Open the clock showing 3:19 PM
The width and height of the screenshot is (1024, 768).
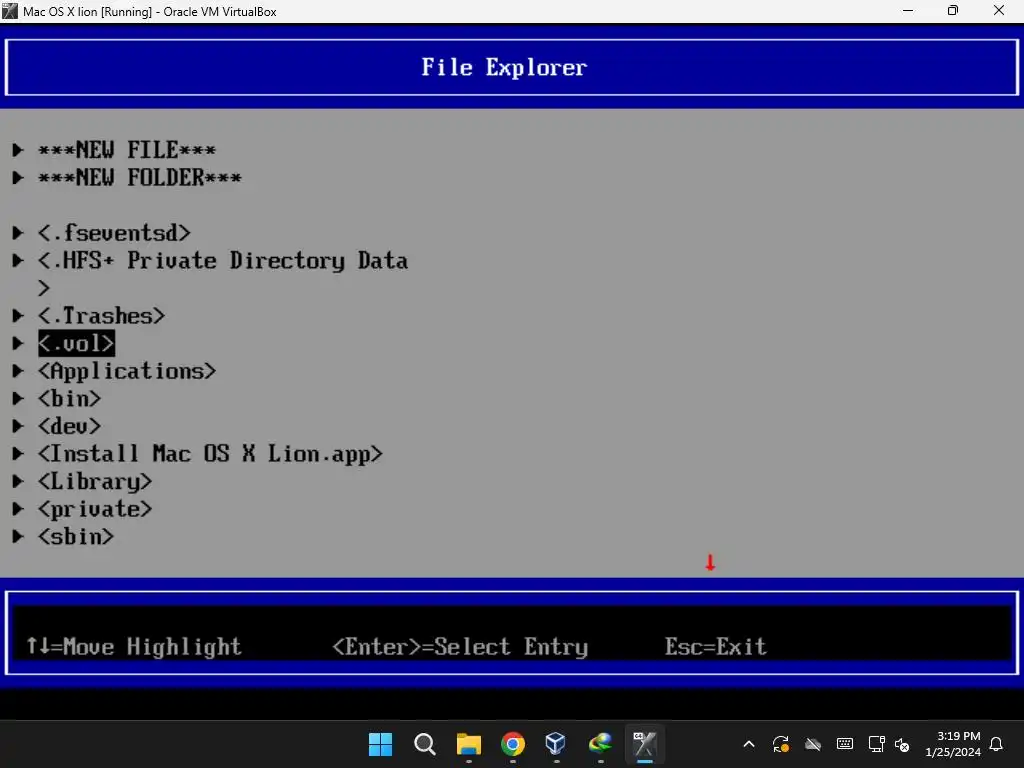953,744
